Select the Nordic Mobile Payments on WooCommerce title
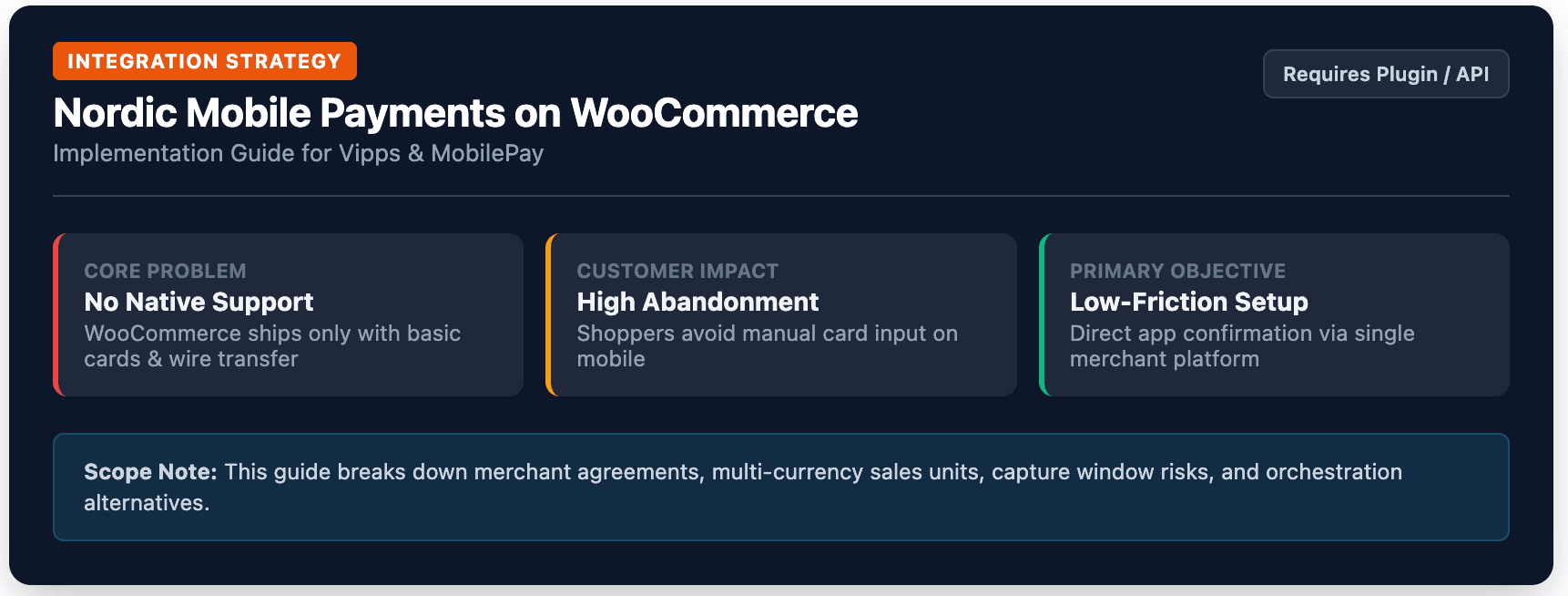The height and width of the screenshot is (596, 1568). tap(455, 113)
